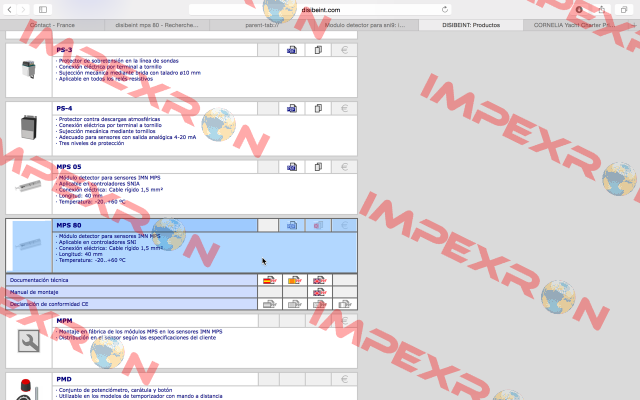Screen dimensions: 640x400
Task: Click text 'Tres niveles de protección'
Action: pos(91,143)
